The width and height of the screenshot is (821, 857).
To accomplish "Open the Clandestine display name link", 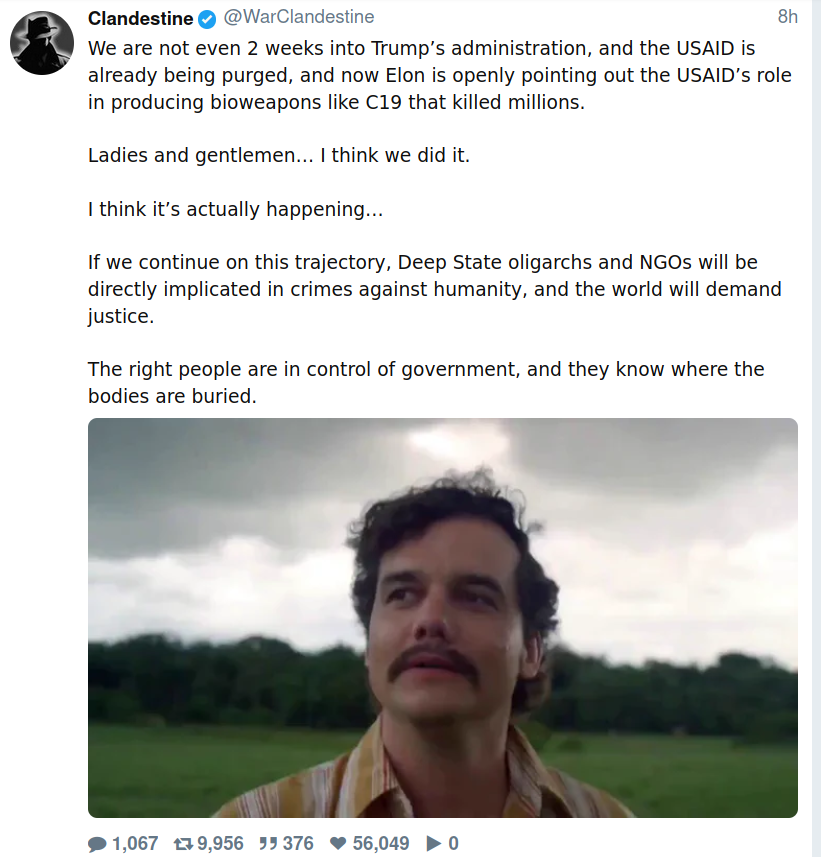I will [140, 18].
